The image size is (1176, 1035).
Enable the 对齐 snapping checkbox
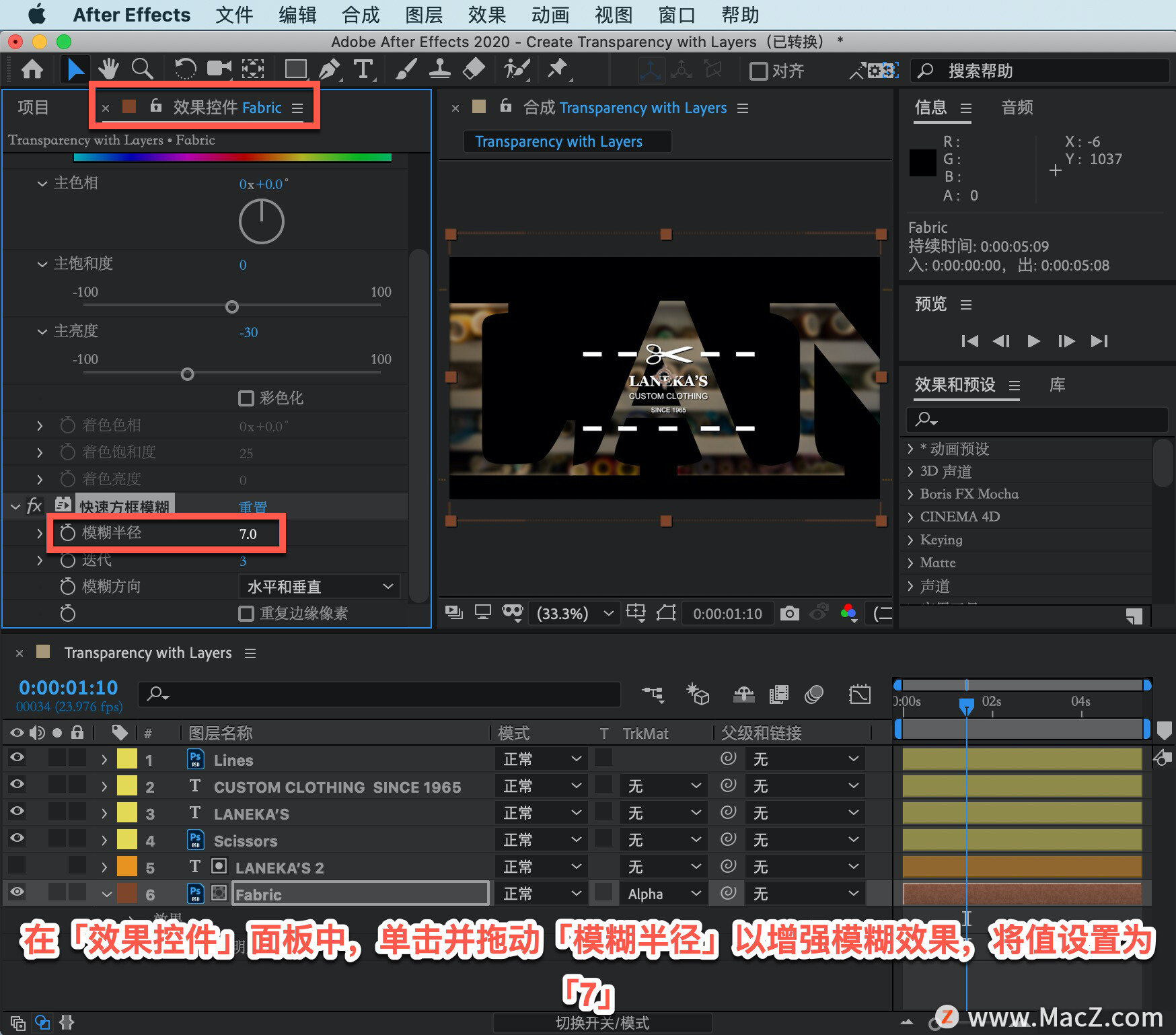759,71
